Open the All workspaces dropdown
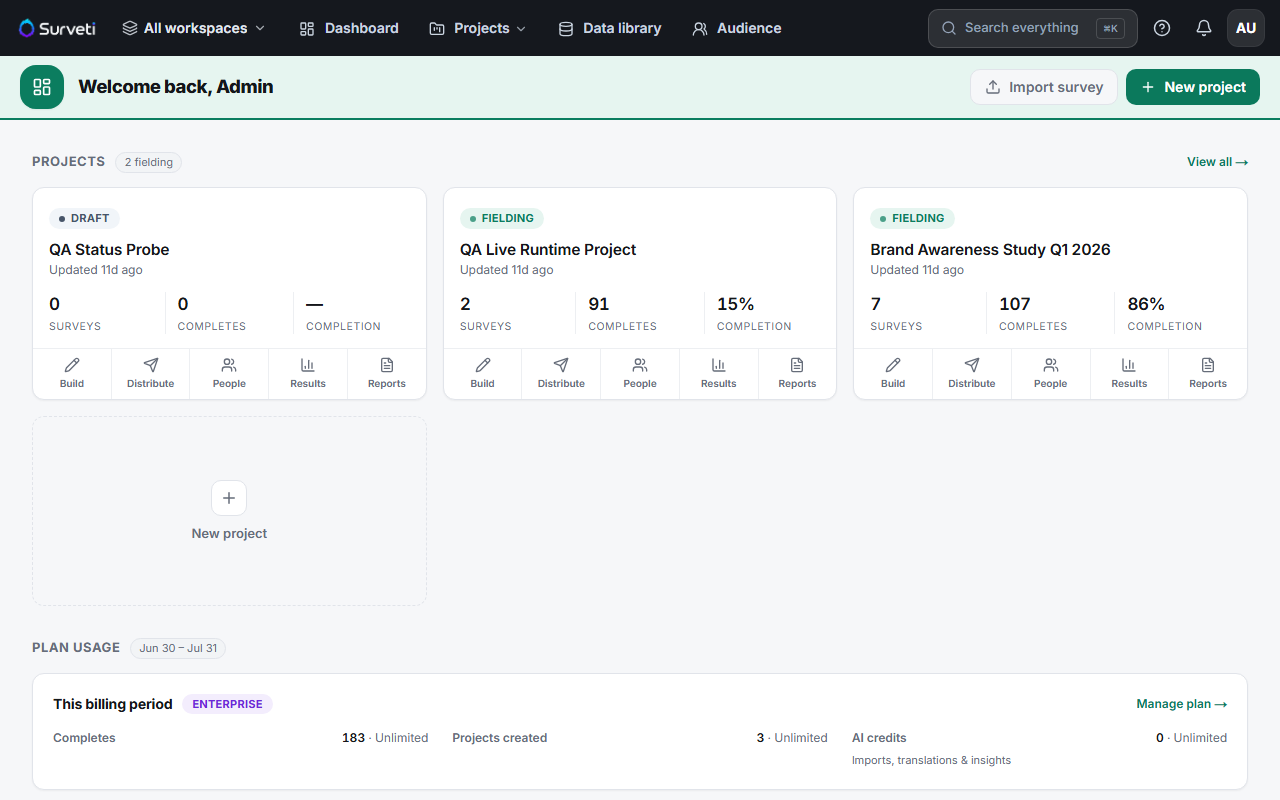The width and height of the screenshot is (1280, 800). pos(194,28)
